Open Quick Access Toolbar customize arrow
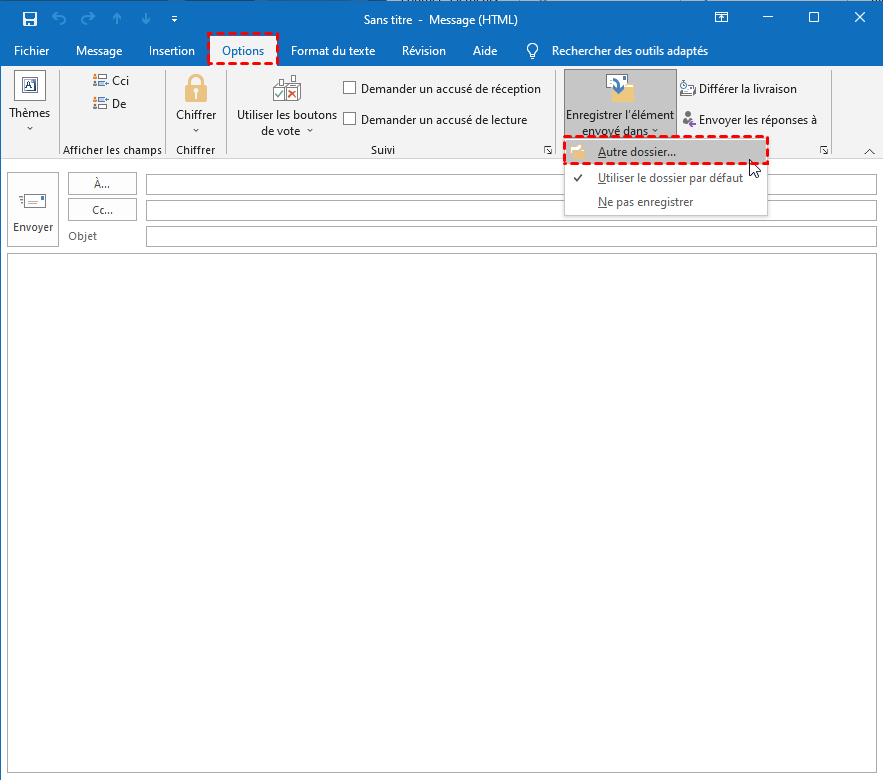The width and height of the screenshot is (883, 780). click(x=175, y=19)
